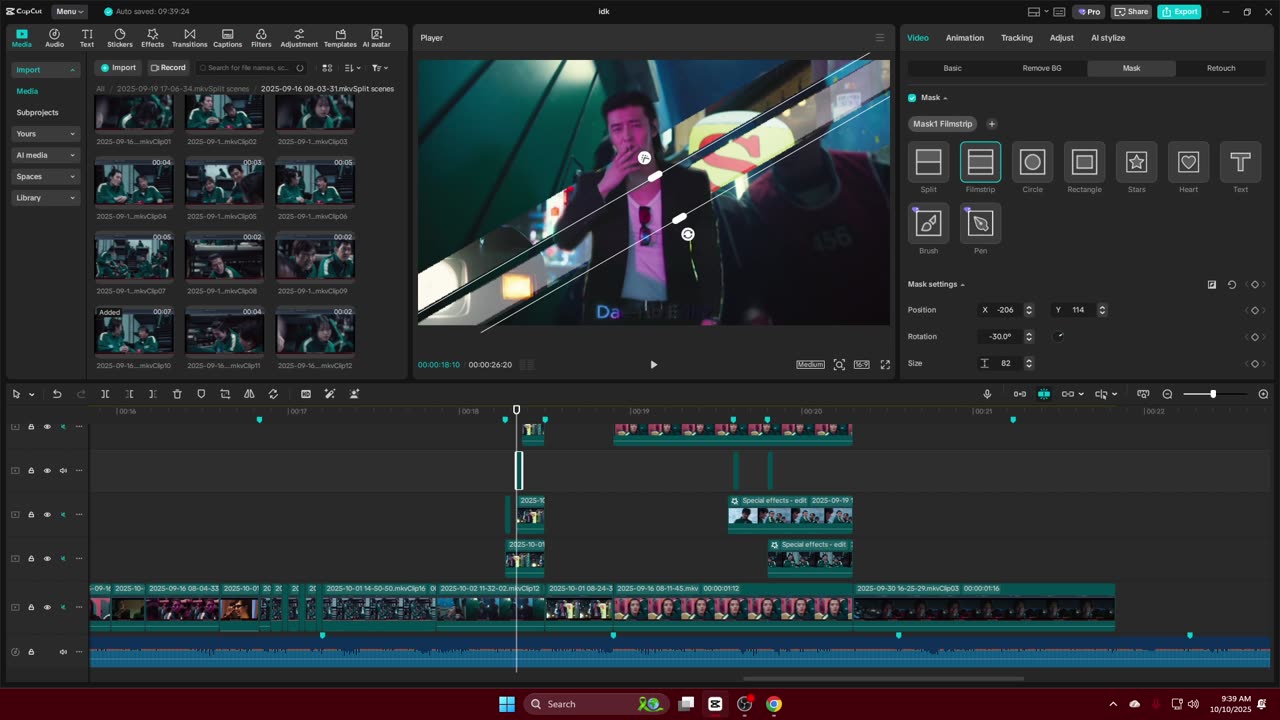1280x720 pixels.
Task: Expand the AI media sidebar section
Action: click(45, 155)
